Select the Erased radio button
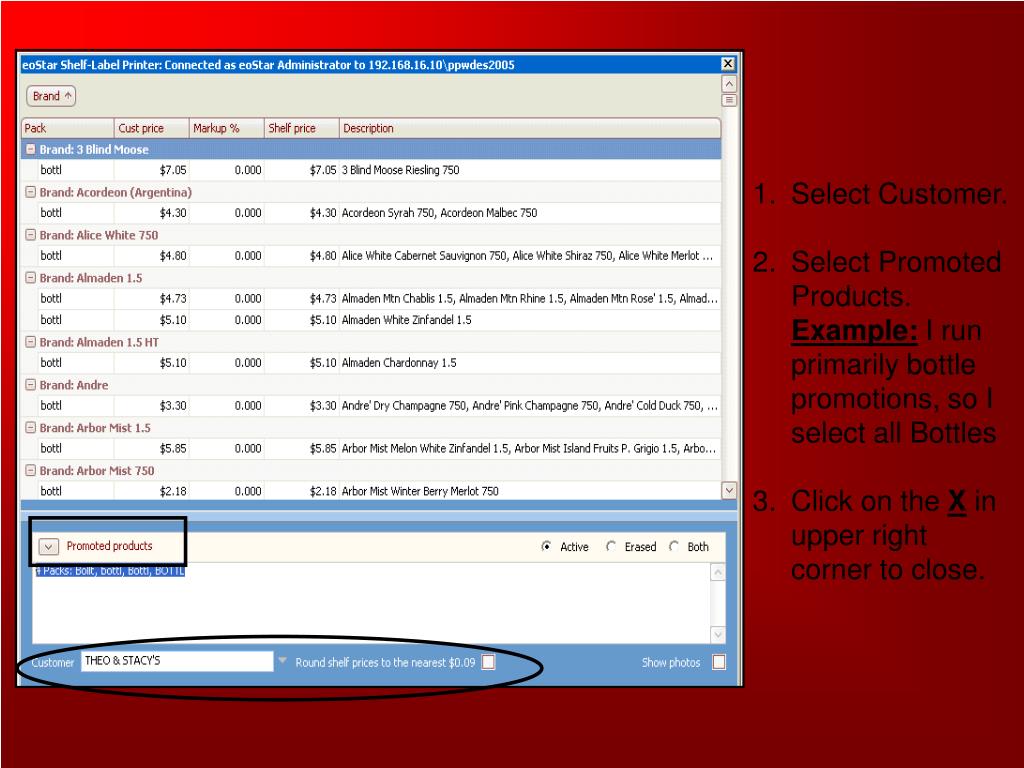Screen dimensions: 1024x768 point(611,547)
